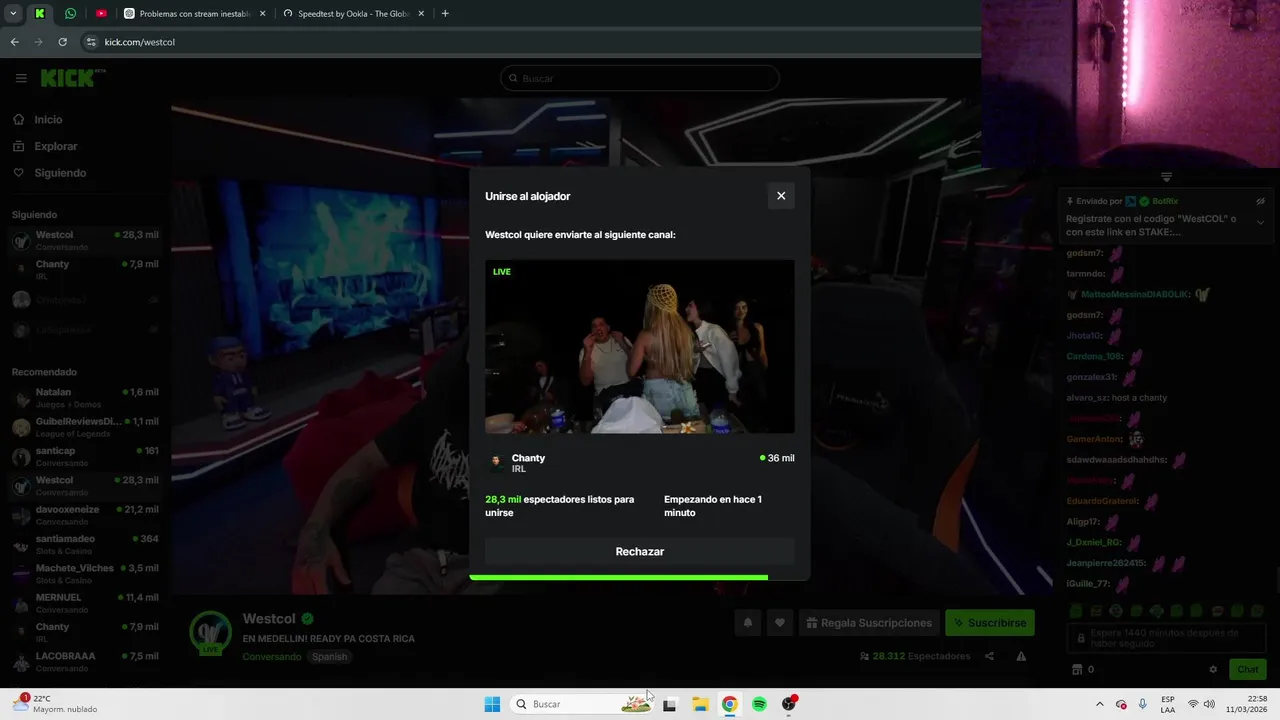The image size is (1280, 720).
Task: Click Chanty's avatar in host dialog
Action: [496, 462]
